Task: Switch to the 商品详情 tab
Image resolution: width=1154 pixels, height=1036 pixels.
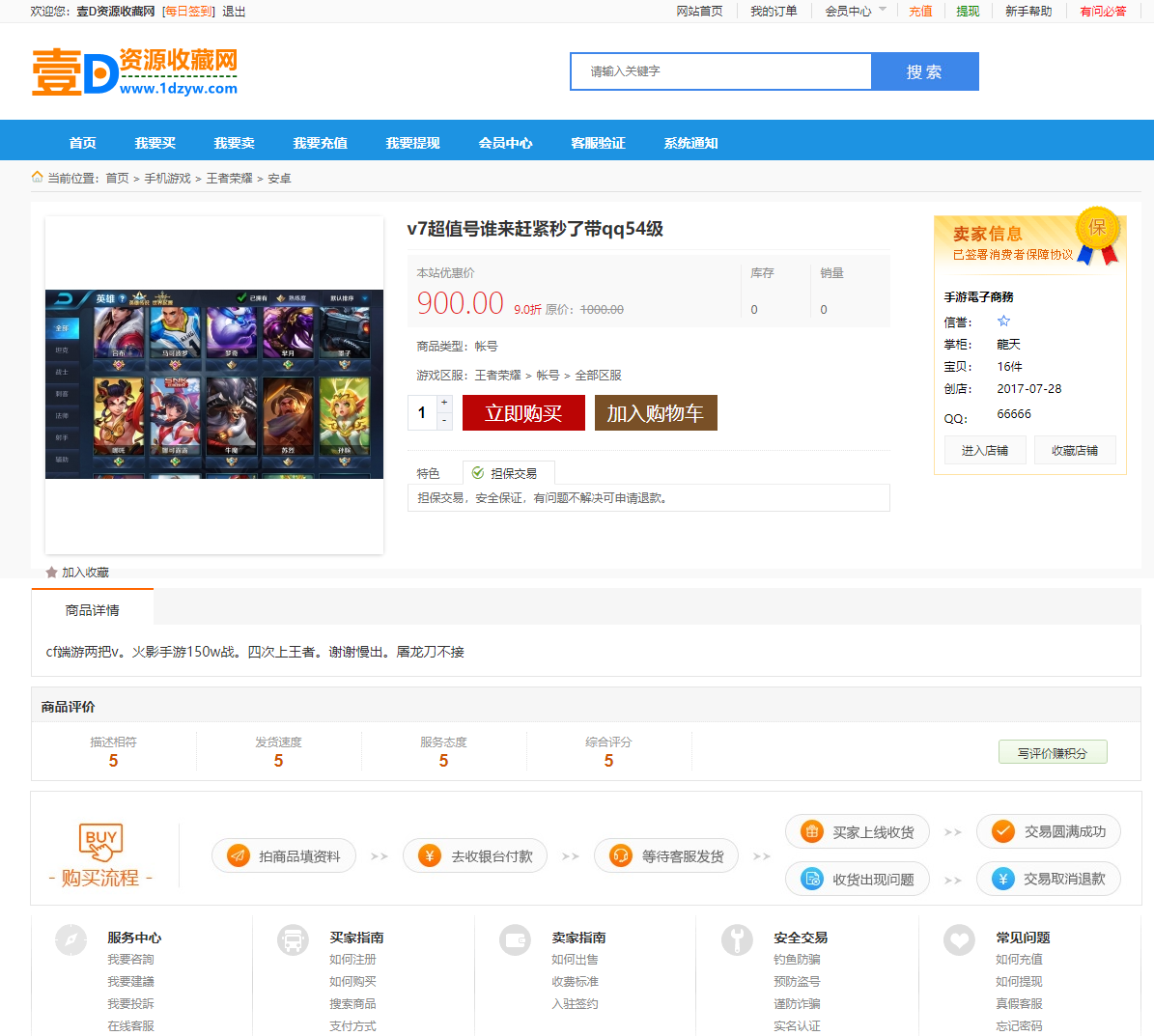Action: (93, 607)
